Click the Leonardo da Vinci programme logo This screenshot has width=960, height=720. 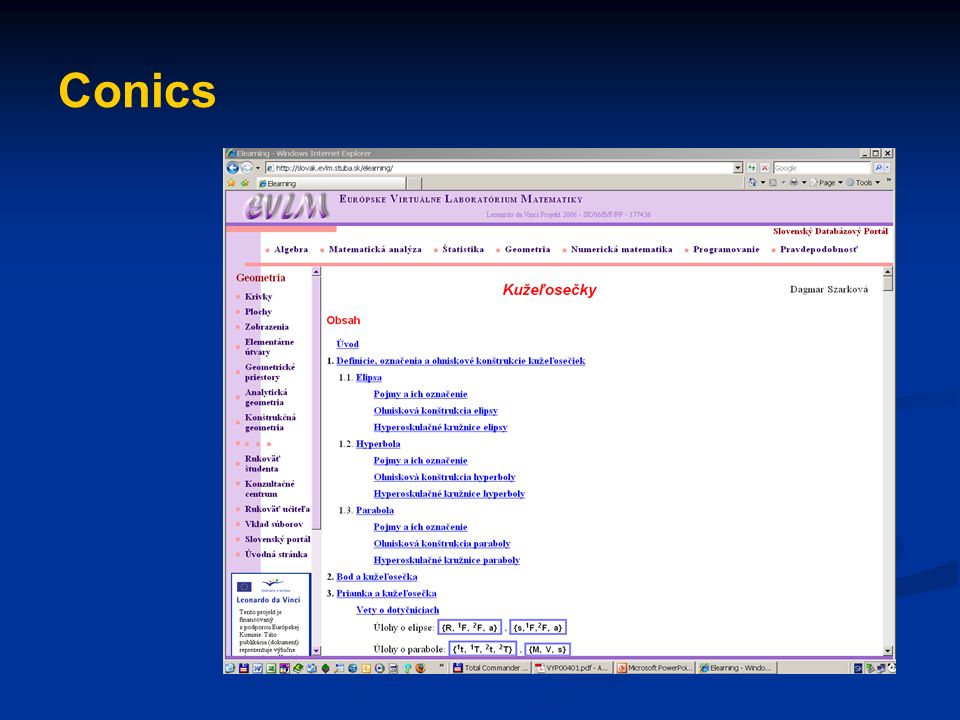(268, 591)
